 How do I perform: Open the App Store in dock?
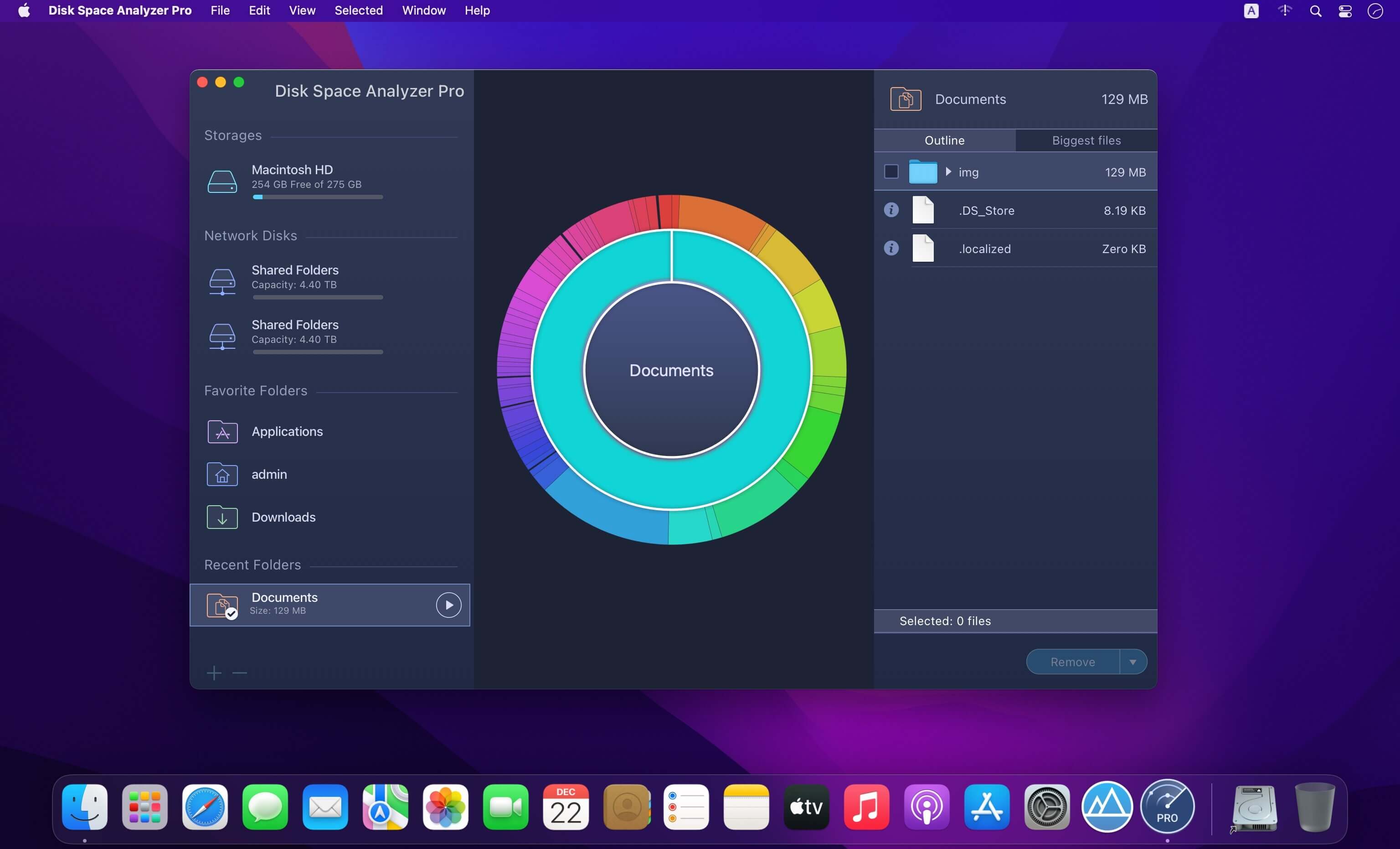pyautogui.click(x=987, y=807)
